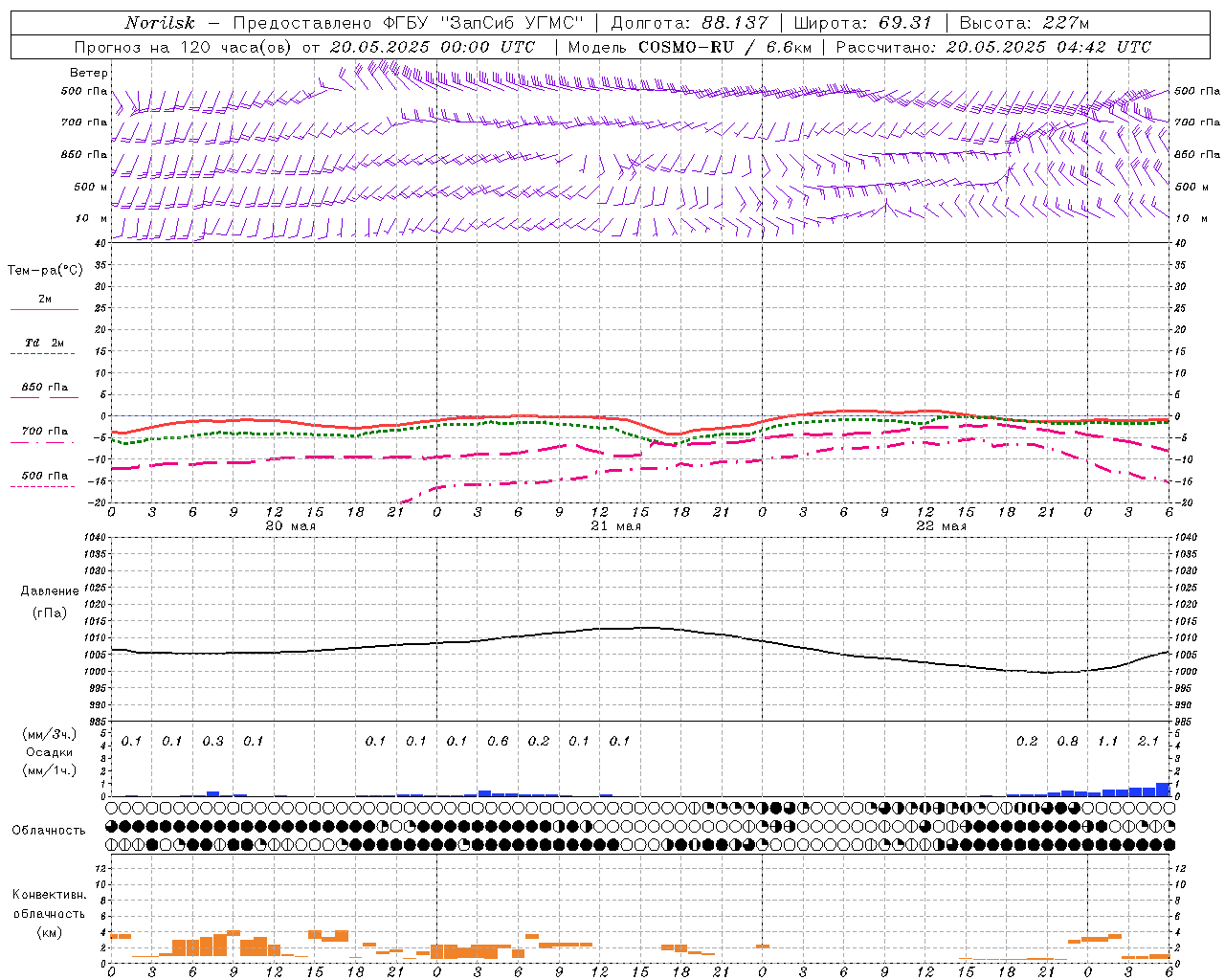
Task: Click the model name "COSMO-RU / 6.6км"
Action: [x=724, y=47]
